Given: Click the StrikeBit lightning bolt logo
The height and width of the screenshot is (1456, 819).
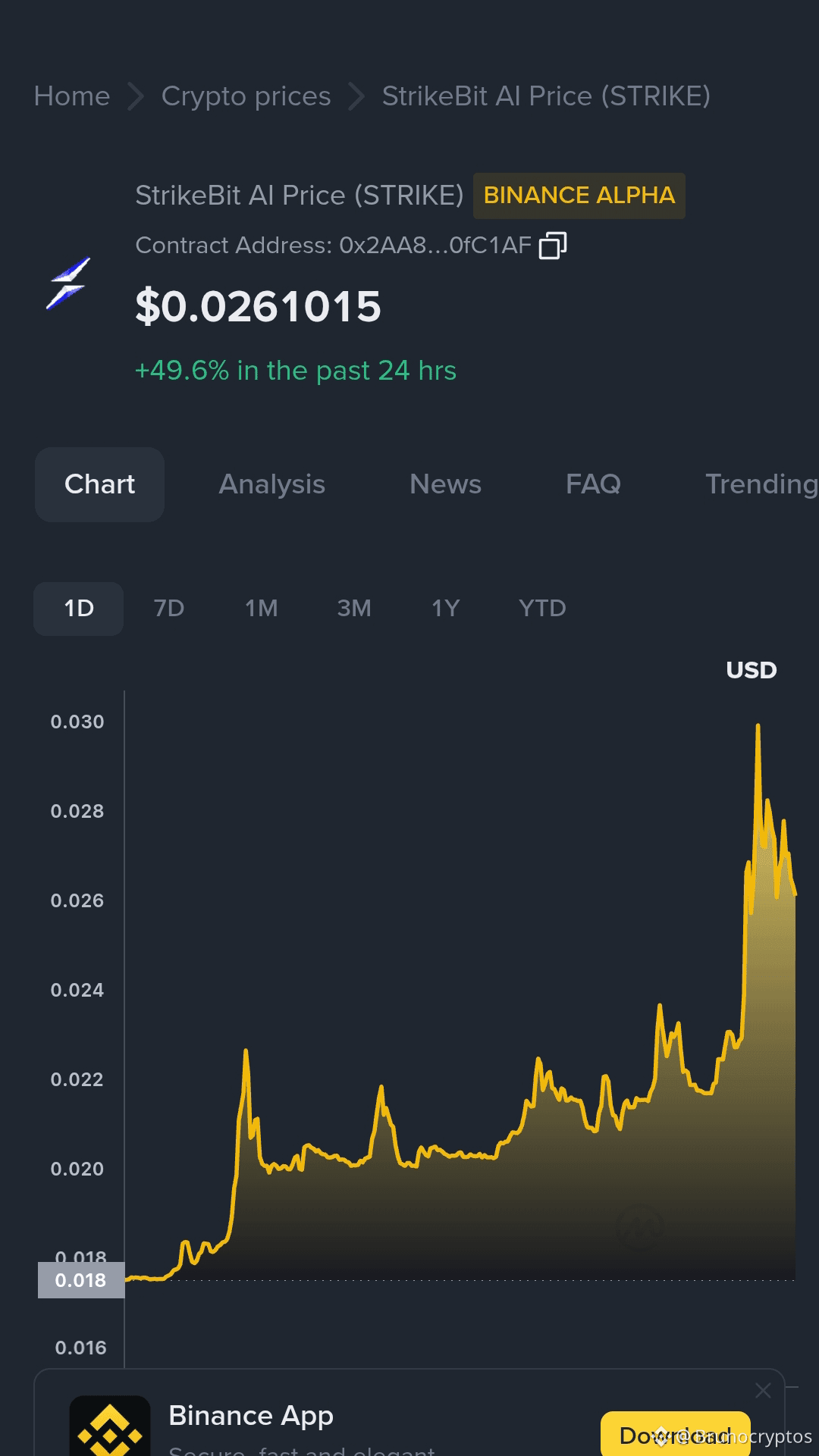Looking at the screenshot, I should 68,283.
